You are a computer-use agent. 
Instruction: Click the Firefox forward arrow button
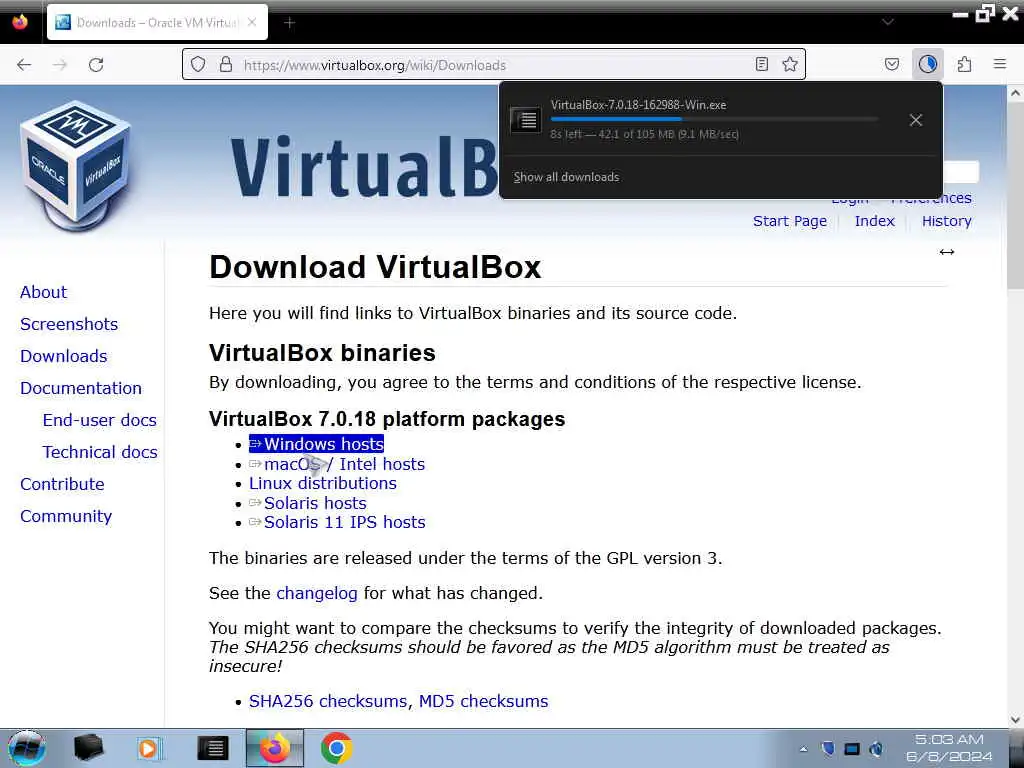(60, 65)
